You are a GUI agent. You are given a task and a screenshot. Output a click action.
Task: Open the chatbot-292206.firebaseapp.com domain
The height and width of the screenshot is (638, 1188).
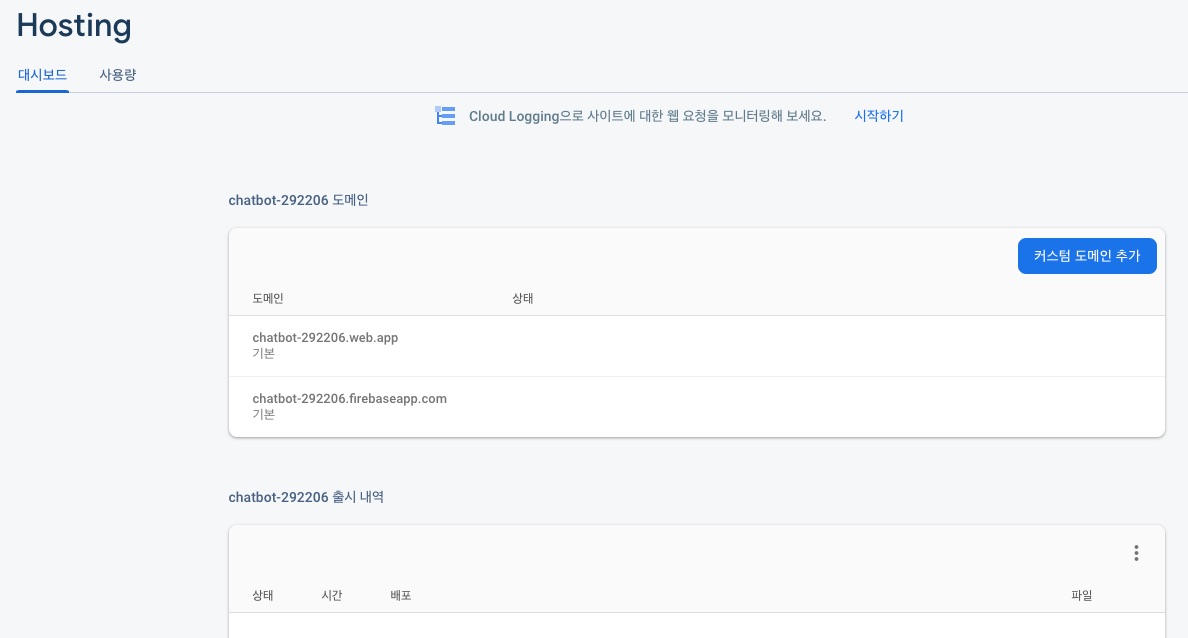(349, 399)
